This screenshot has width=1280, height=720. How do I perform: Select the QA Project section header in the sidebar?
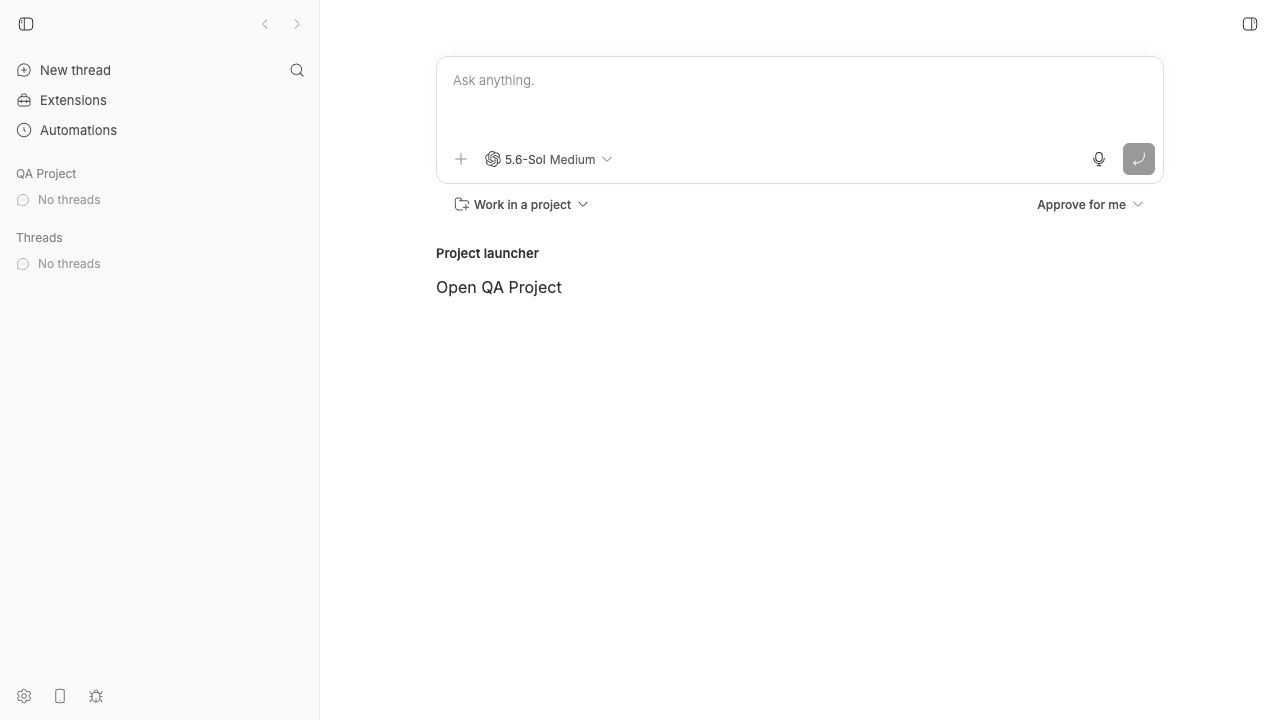46,174
